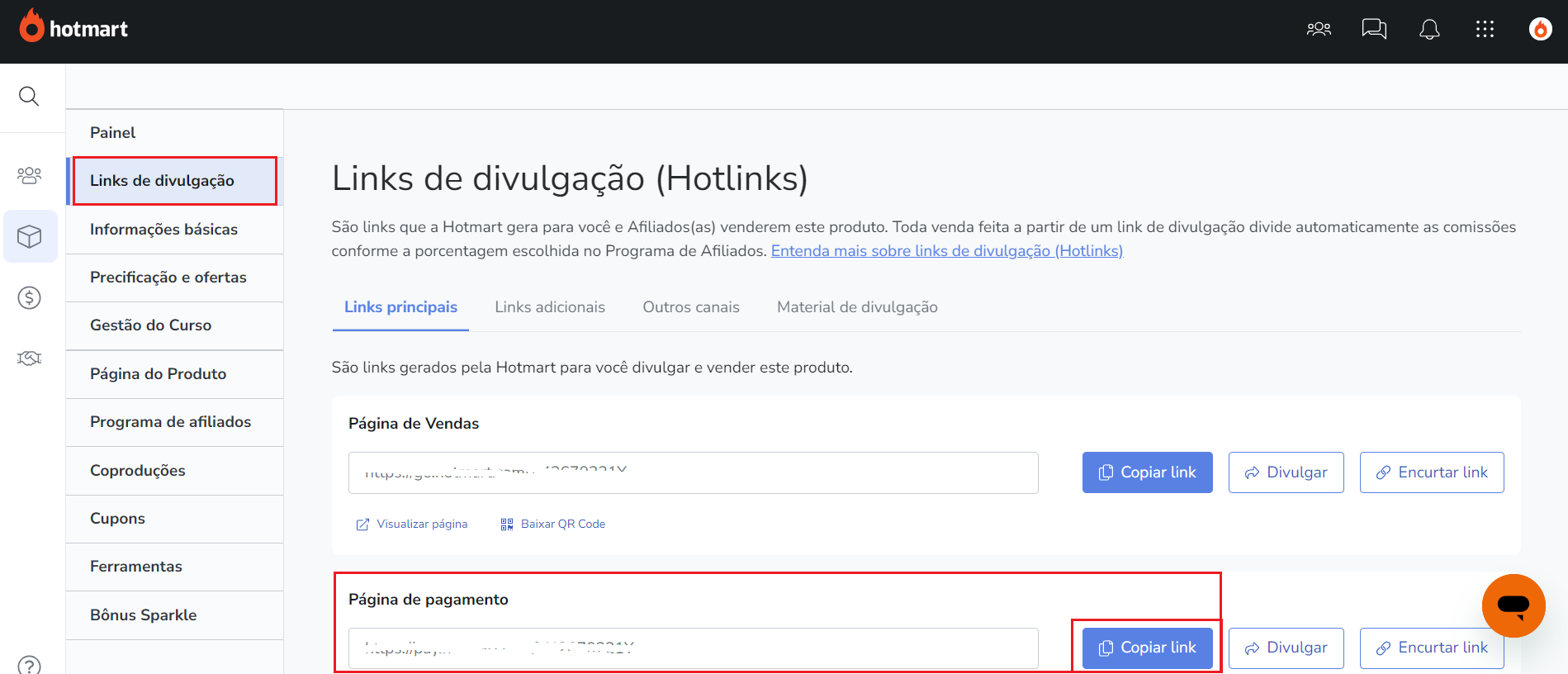Go to Programa de afiliados
Viewport: 1568px width, 674px height.
click(x=175, y=422)
